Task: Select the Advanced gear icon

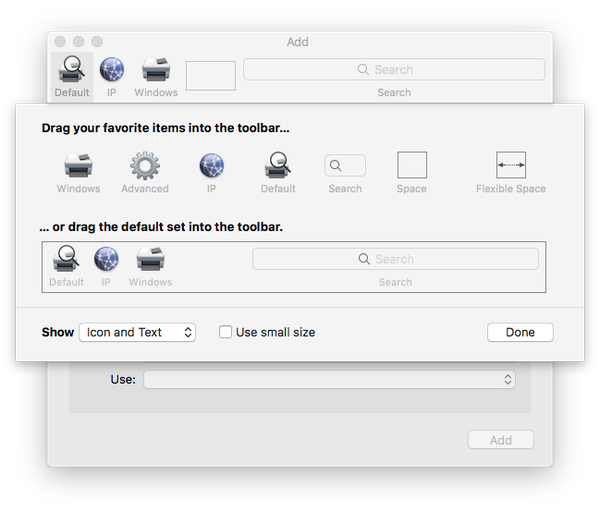Action: [x=145, y=166]
